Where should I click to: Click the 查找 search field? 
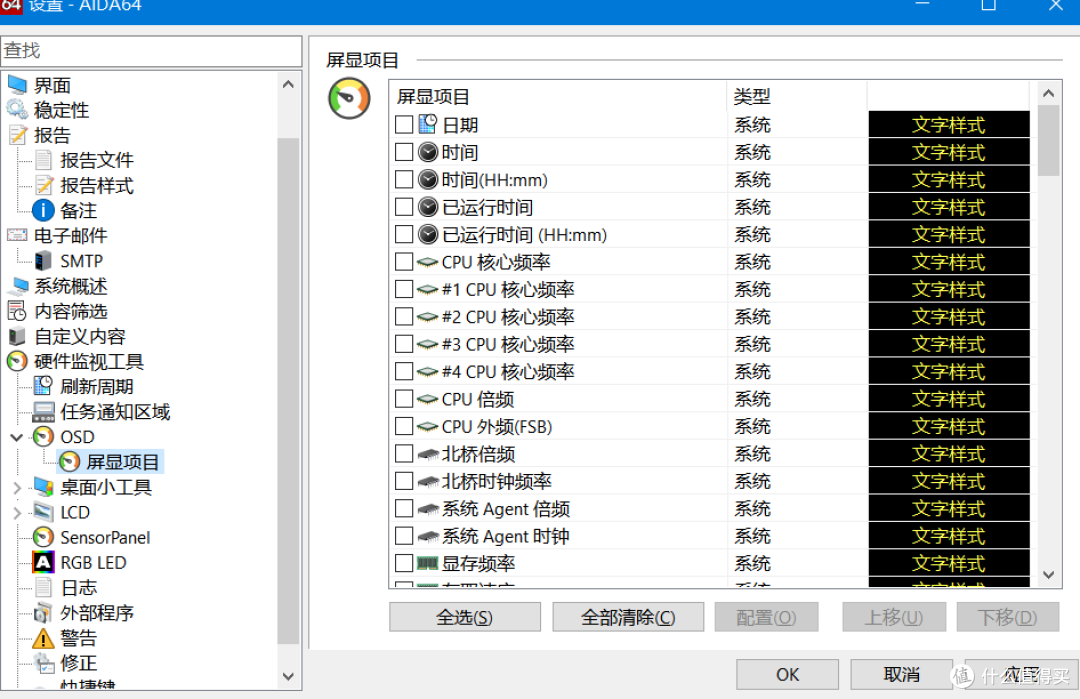coord(151,51)
